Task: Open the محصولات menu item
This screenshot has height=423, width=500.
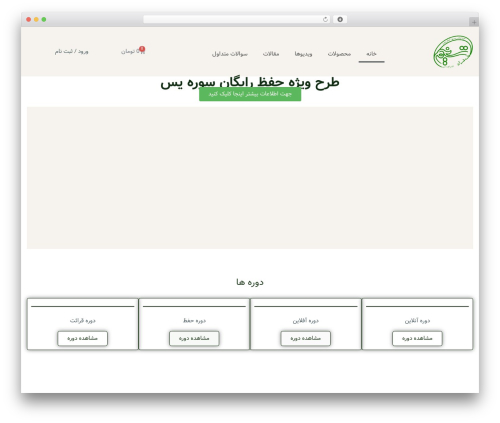Action: tap(339, 54)
